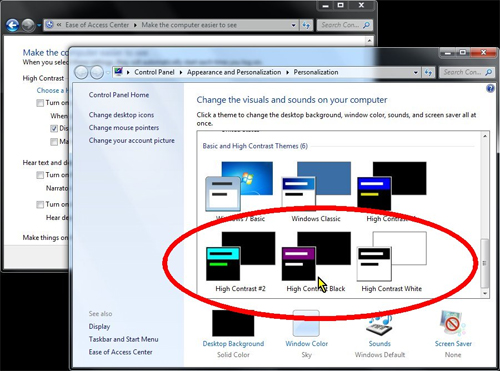Click the theme list scroll up arrow
Viewport: 500px width, 371px height.
pyautogui.click(x=485, y=136)
